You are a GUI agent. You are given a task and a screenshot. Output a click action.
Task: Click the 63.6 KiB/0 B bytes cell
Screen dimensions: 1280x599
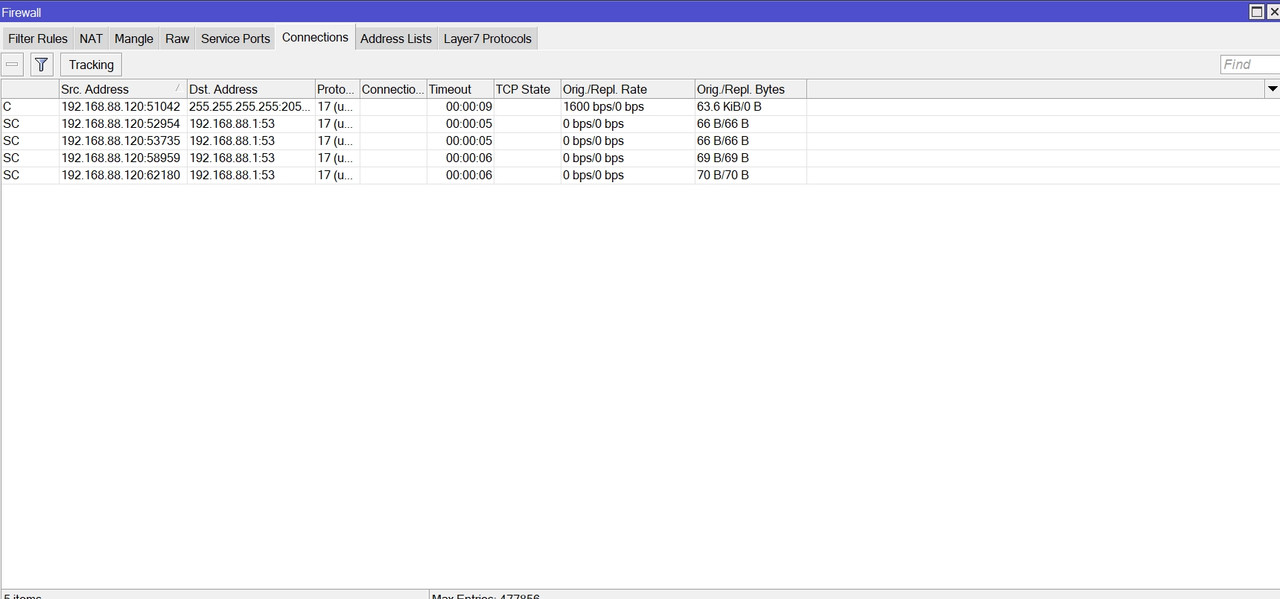tap(751, 107)
